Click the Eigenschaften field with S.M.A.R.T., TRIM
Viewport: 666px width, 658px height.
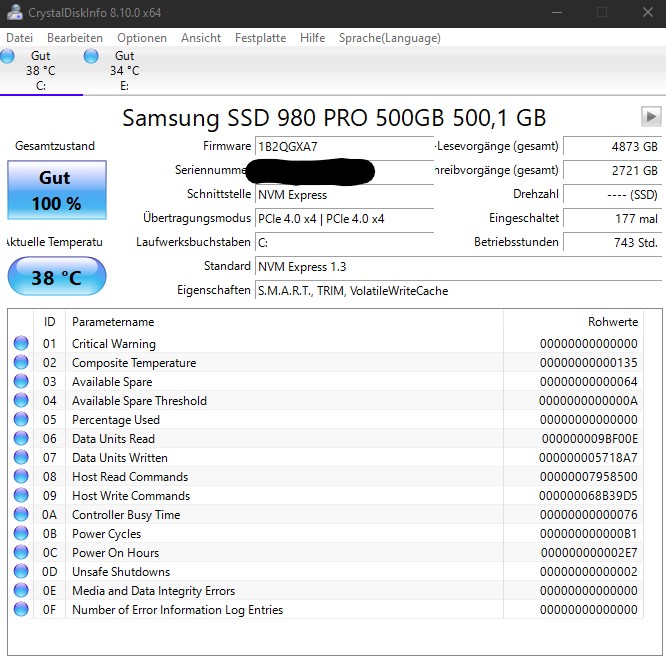pyautogui.click(x=458, y=291)
